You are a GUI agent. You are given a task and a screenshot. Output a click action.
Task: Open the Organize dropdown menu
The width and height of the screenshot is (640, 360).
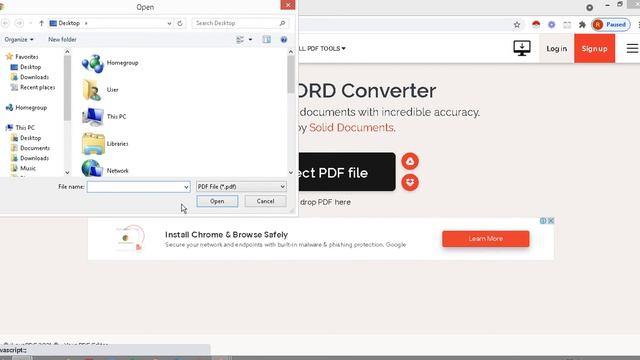(19, 40)
